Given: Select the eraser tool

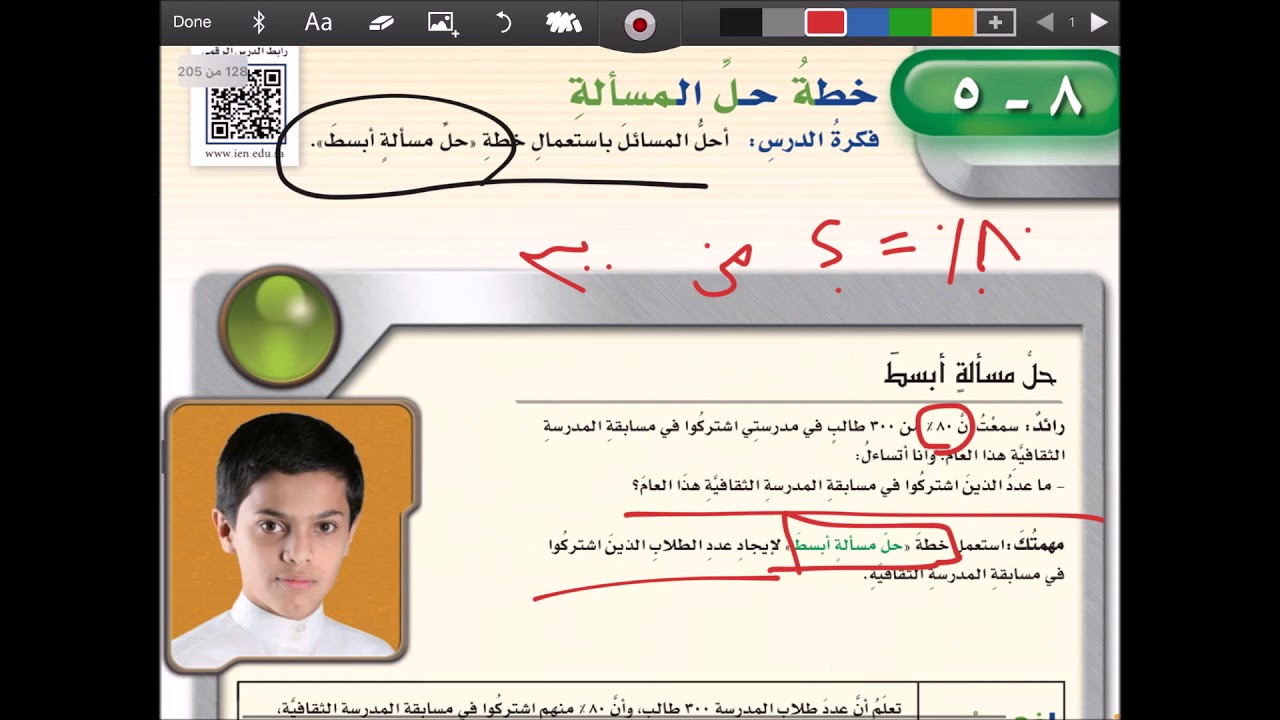Looking at the screenshot, I should click(381, 23).
